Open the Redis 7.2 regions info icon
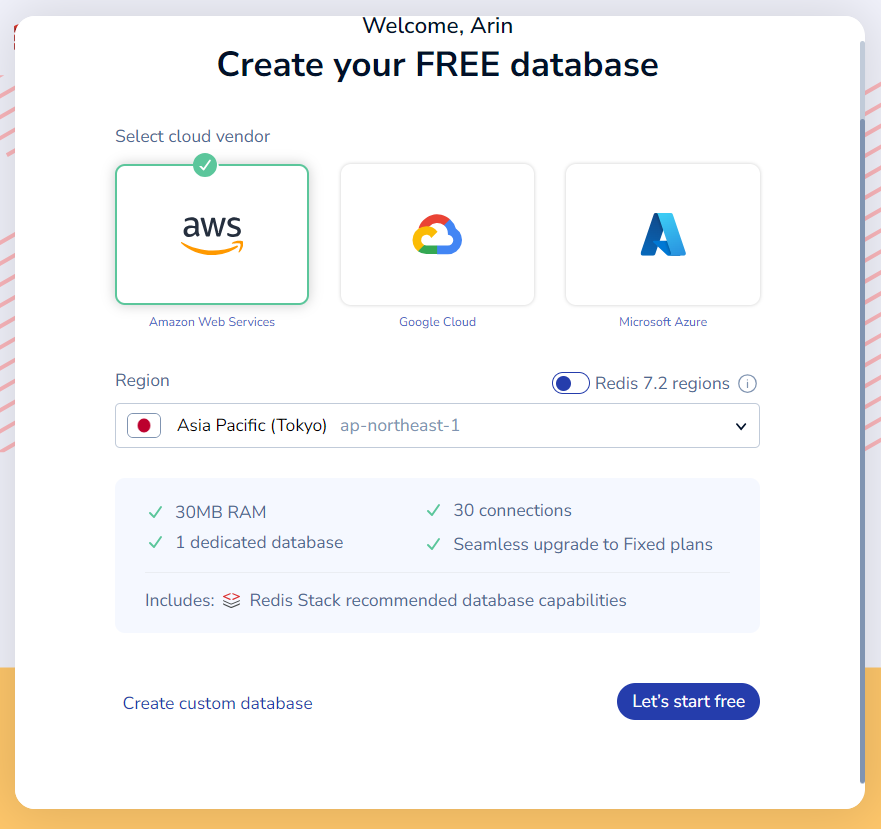This screenshot has width=881, height=829. [x=747, y=384]
